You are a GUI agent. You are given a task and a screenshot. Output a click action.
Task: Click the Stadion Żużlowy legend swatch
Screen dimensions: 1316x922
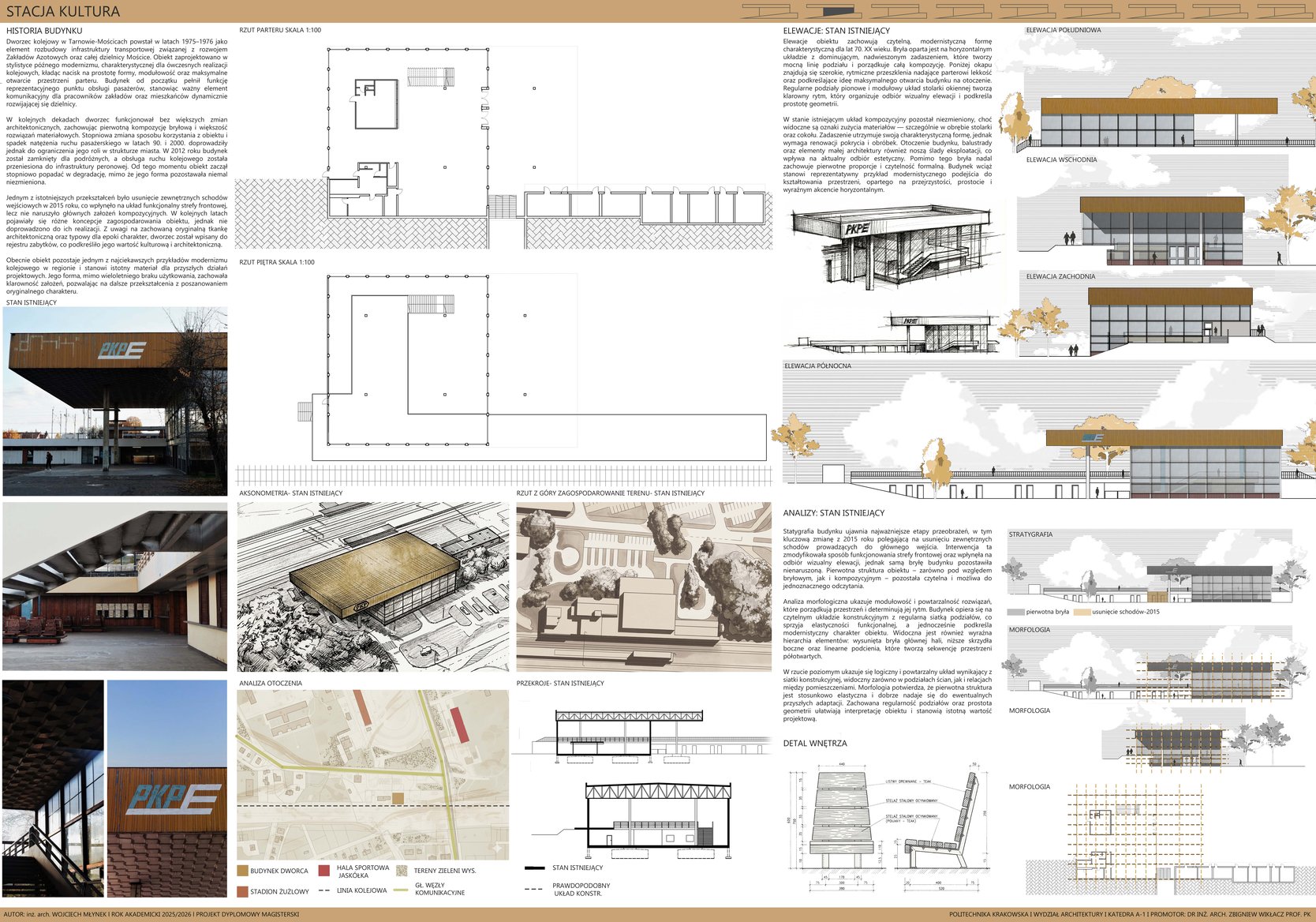tap(243, 891)
